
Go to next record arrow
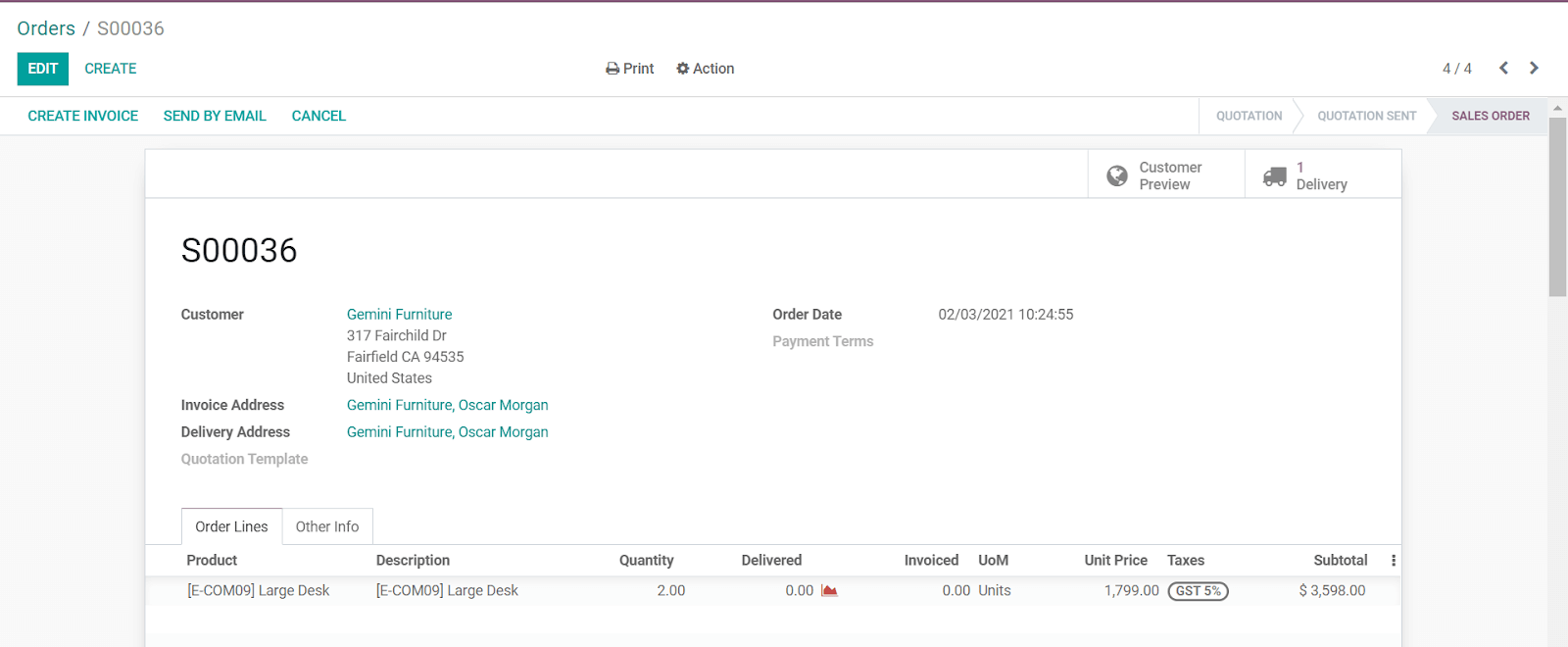[x=1534, y=68]
